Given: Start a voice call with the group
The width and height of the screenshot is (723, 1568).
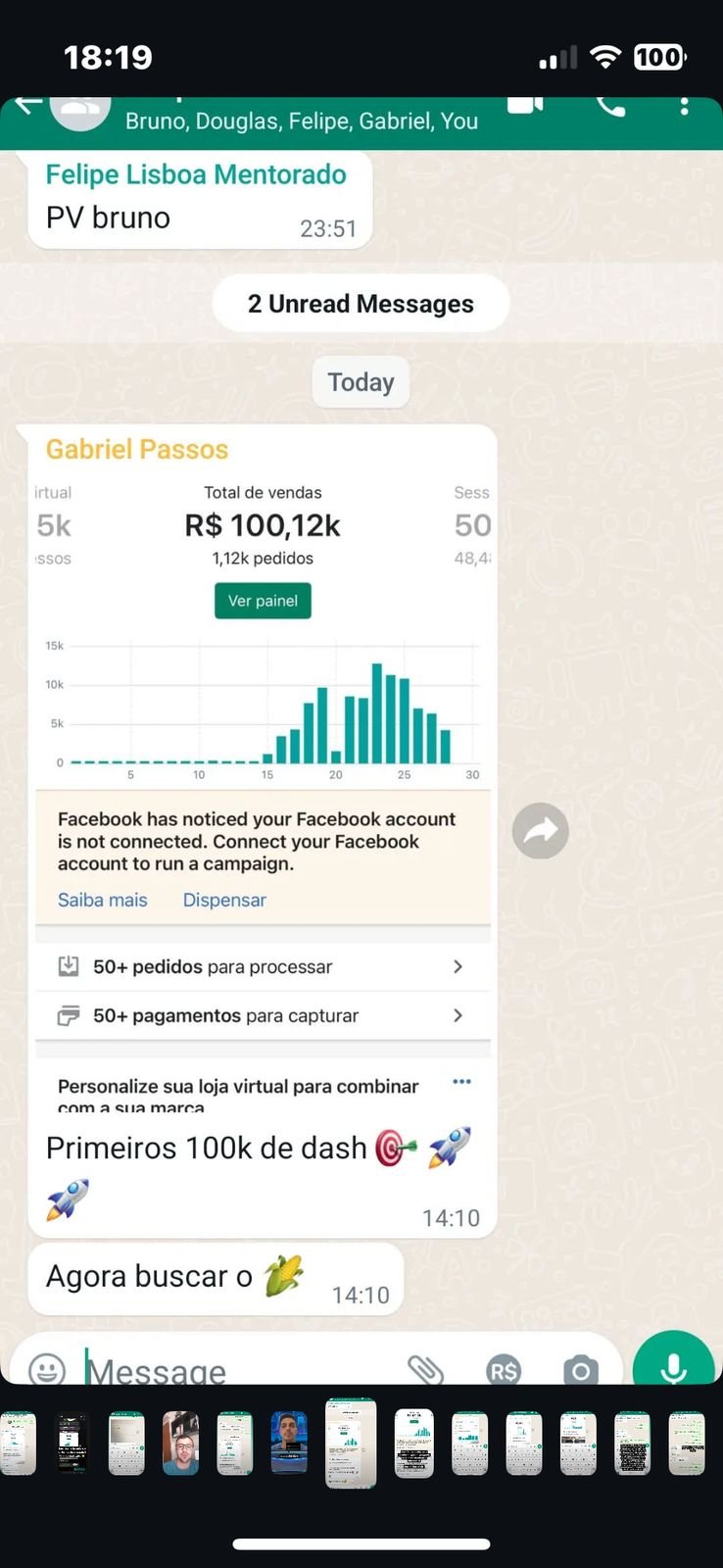Looking at the screenshot, I should coord(610,106).
